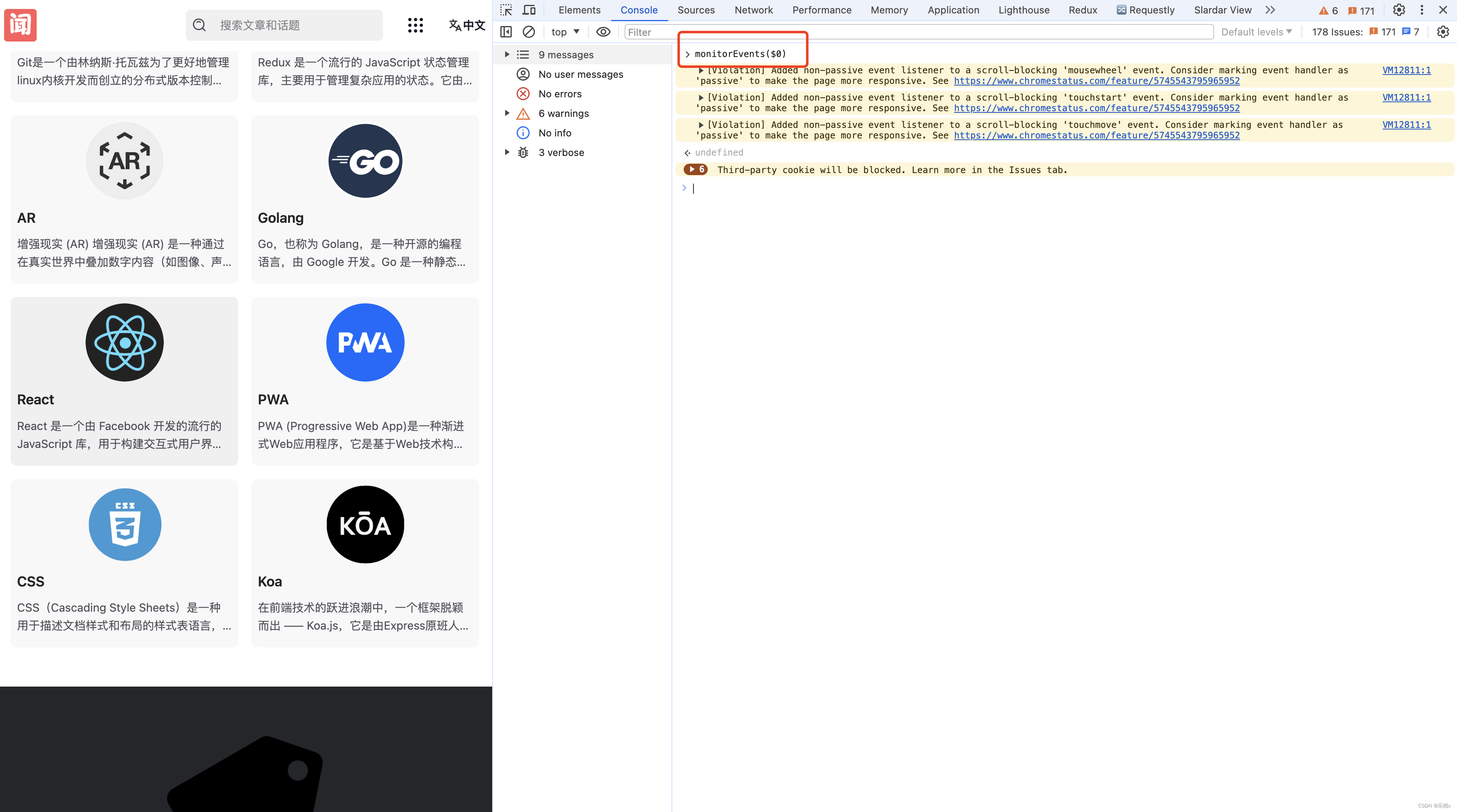Viewport: 1457px width, 812px height.
Task: Expand the mousewheel violation message
Action: [701, 71]
